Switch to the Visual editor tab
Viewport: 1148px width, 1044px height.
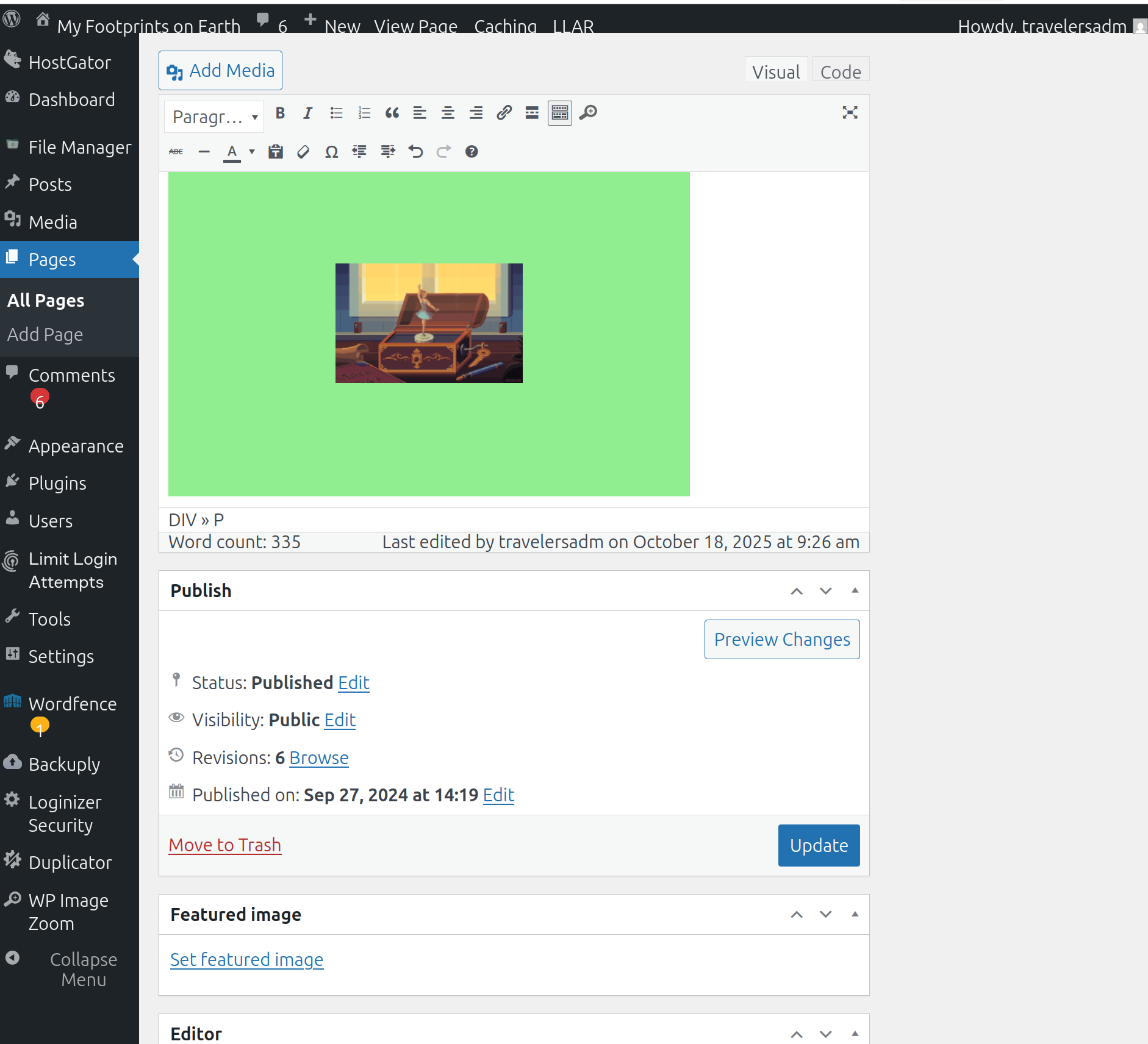(776, 71)
